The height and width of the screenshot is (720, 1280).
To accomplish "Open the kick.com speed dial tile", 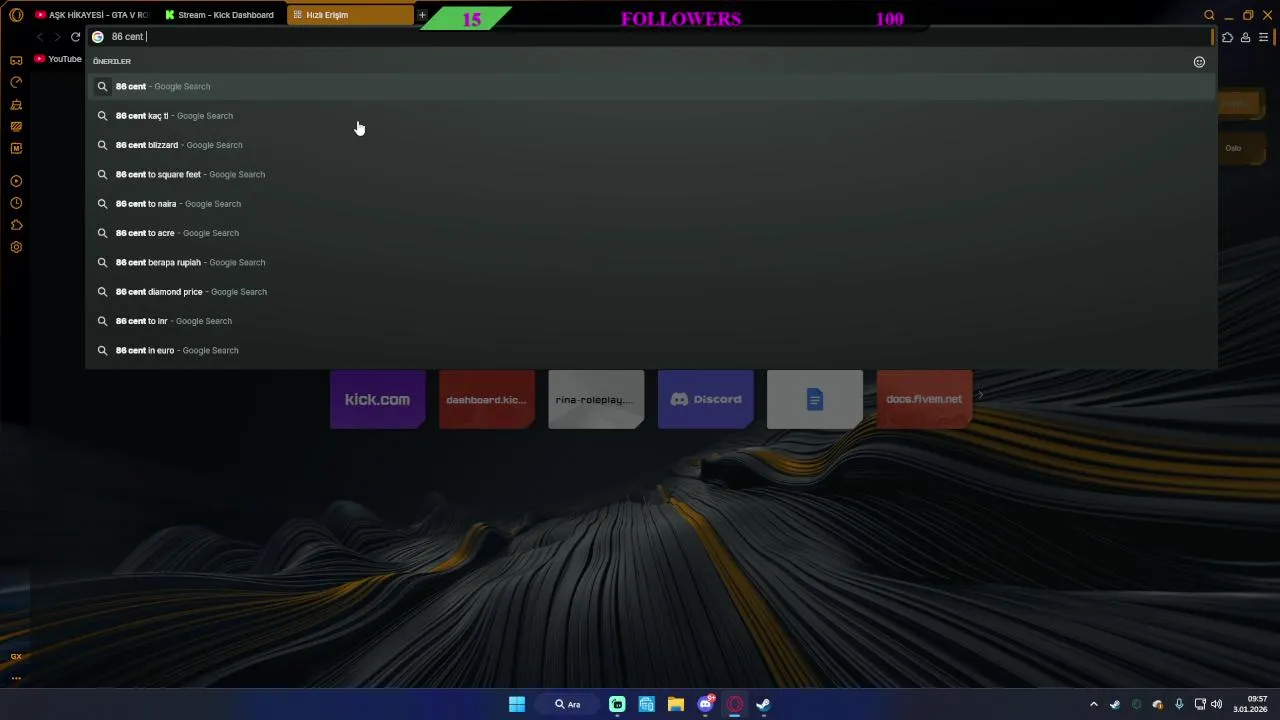I will pyautogui.click(x=377, y=399).
